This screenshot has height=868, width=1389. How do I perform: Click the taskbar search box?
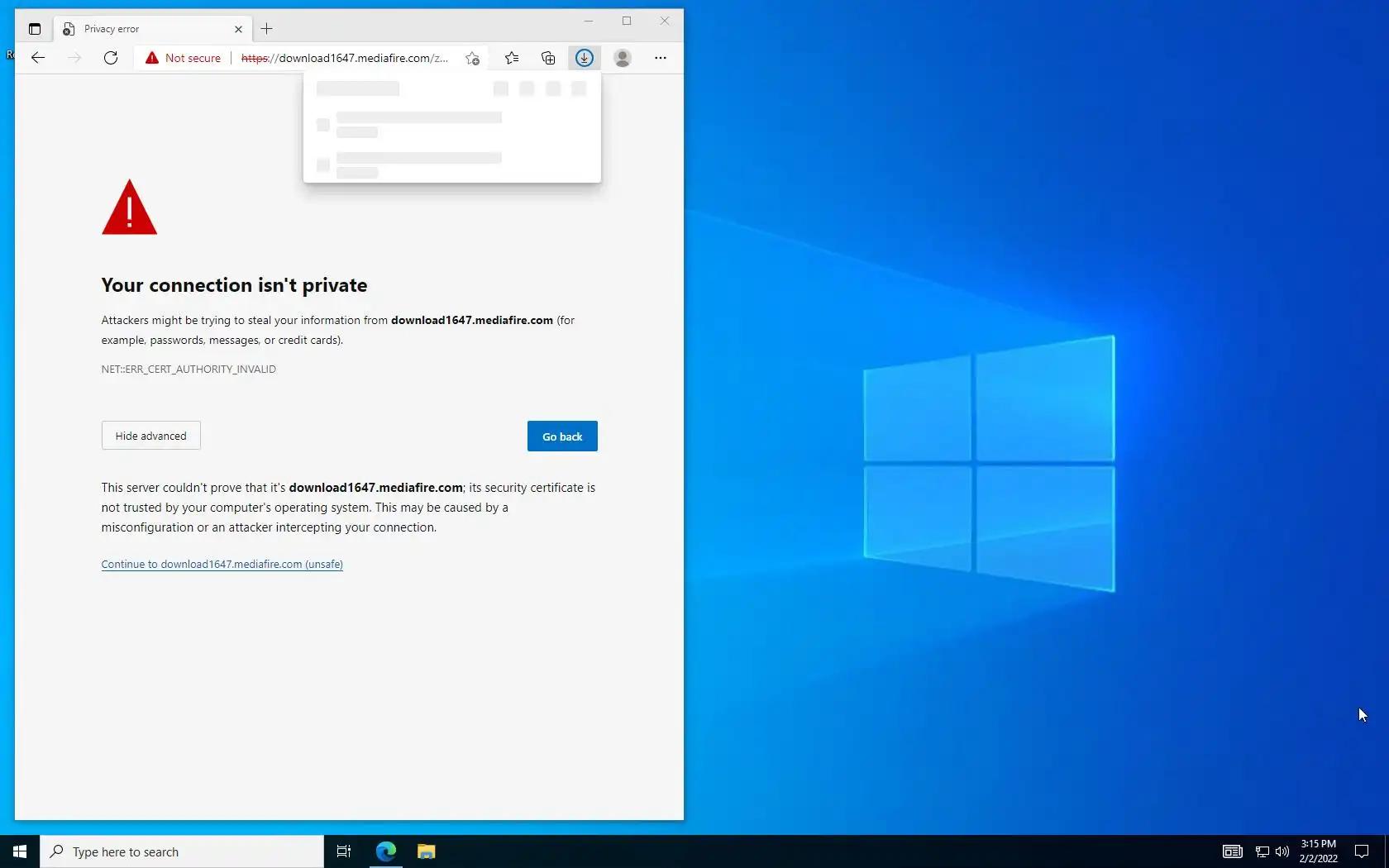[x=182, y=851]
